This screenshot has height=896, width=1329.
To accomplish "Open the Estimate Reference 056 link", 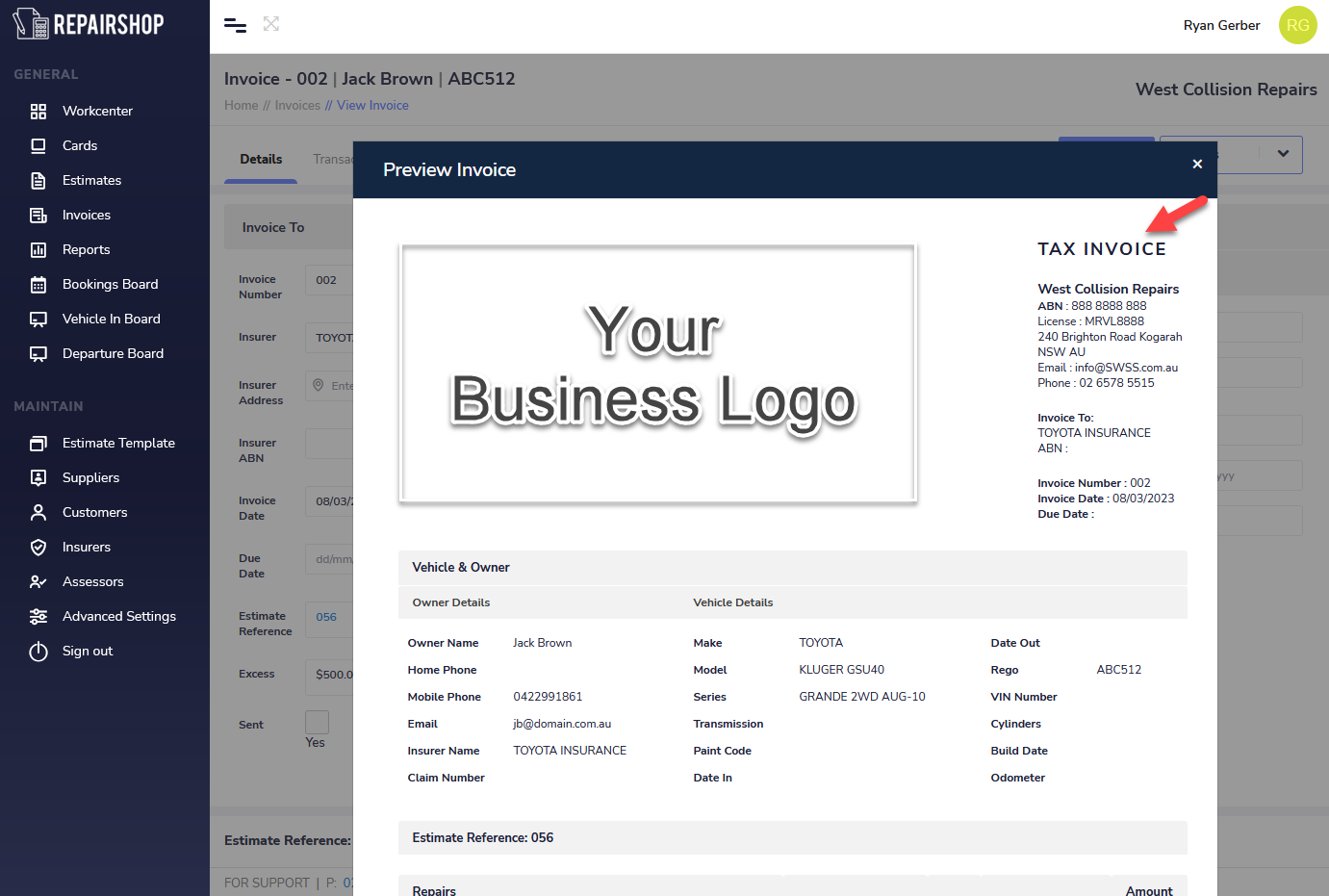I will click(x=326, y=617).
